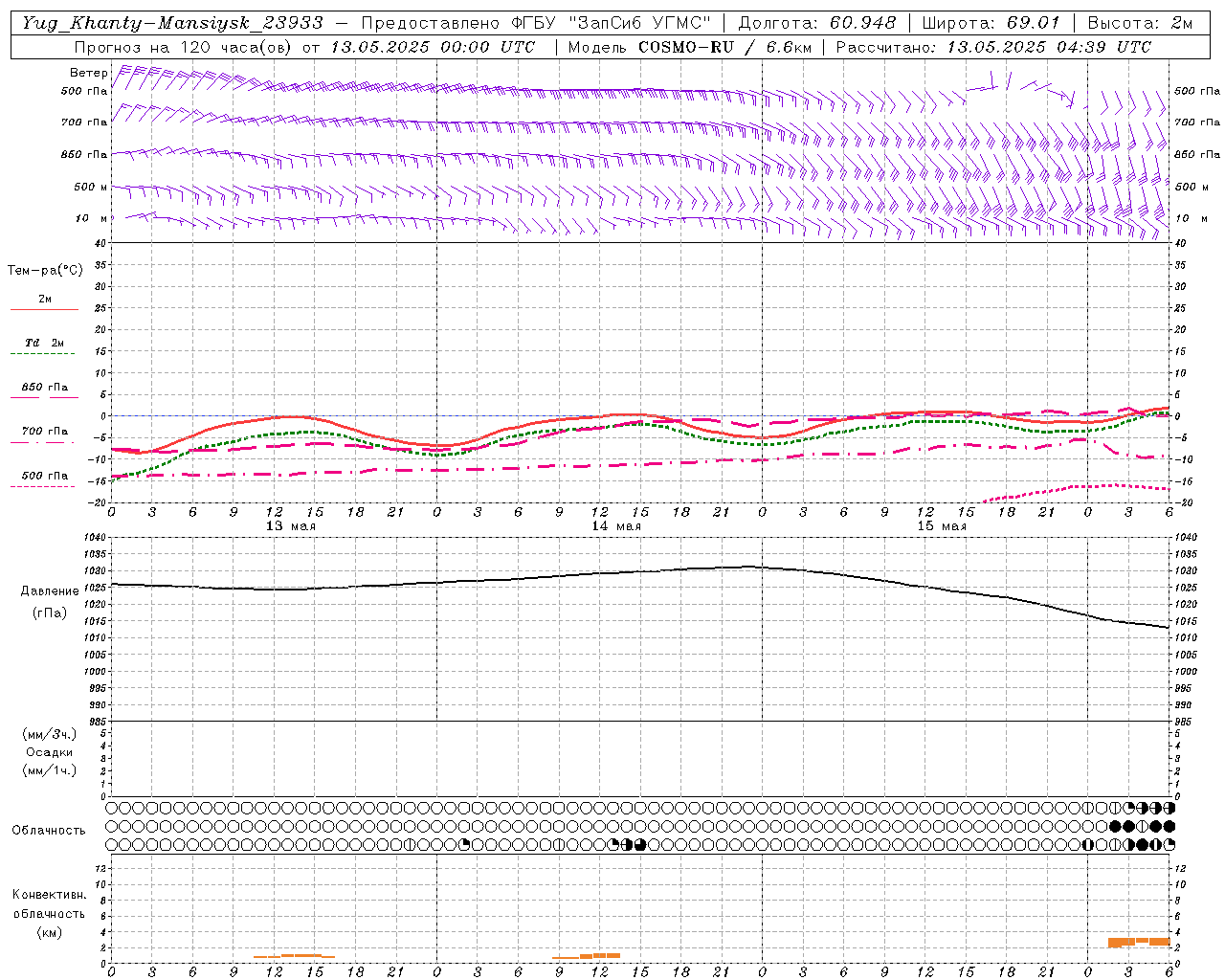The width and height of the screenshot is (1225, 980).
Task: Click the '(км)' convective cloud unit
Action: [x=49, y=931]
